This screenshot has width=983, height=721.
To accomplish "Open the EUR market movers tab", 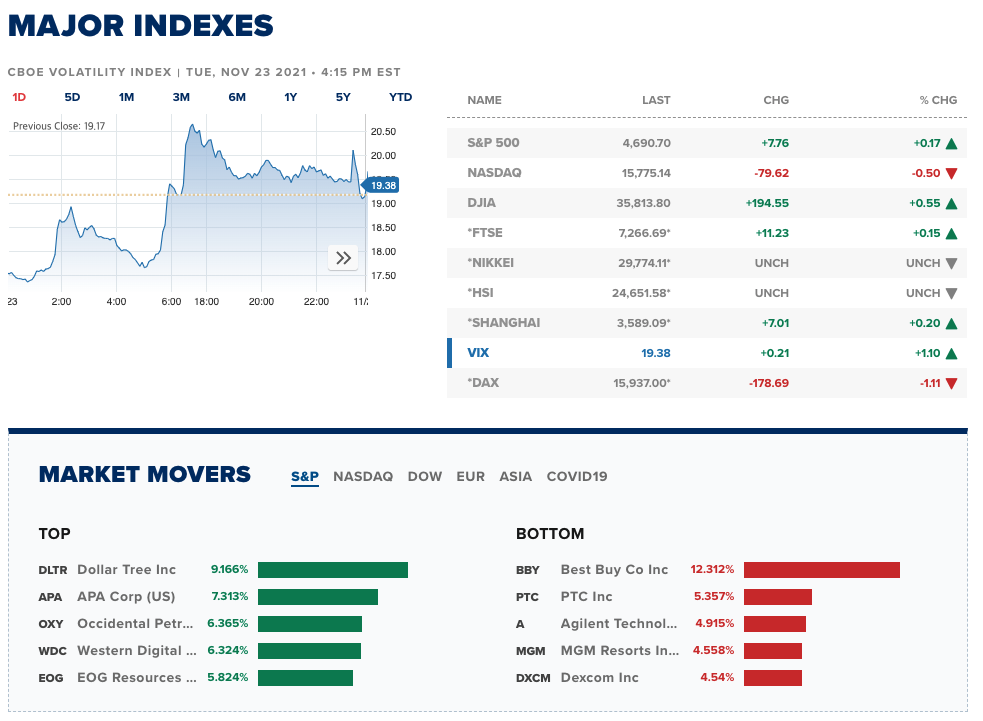I will point(470,476).
